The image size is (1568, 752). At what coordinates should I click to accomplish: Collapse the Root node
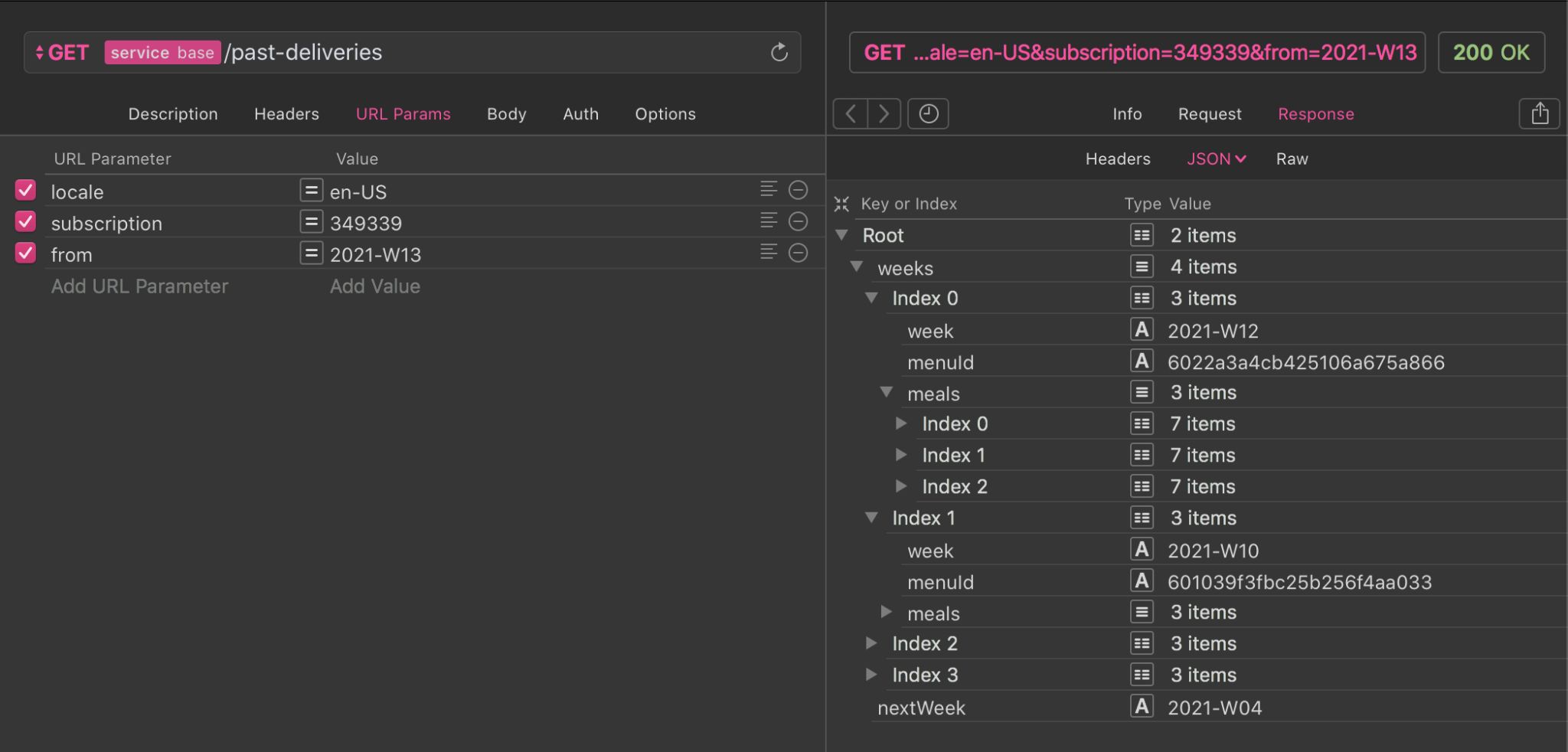(x=841, y=235)
